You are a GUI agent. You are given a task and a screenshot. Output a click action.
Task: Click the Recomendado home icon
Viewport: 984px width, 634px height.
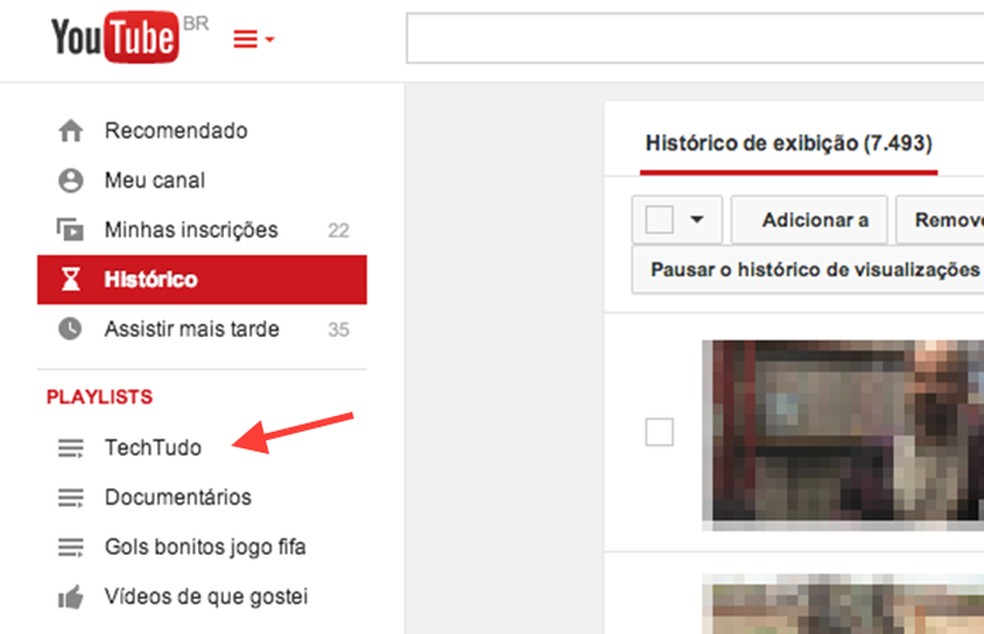(70, 130)
